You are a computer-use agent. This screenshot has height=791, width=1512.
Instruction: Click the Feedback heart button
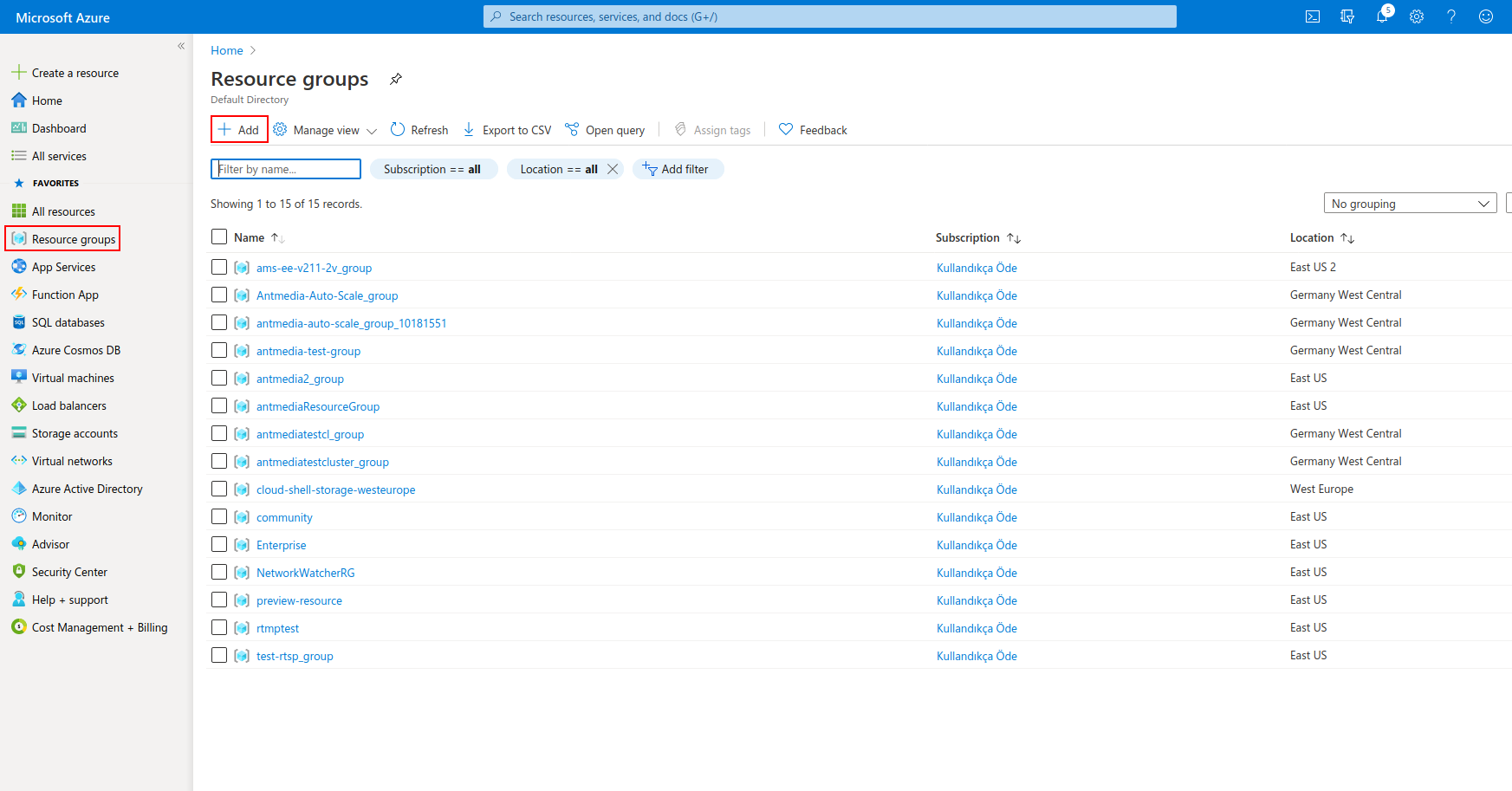click(813, 130)
